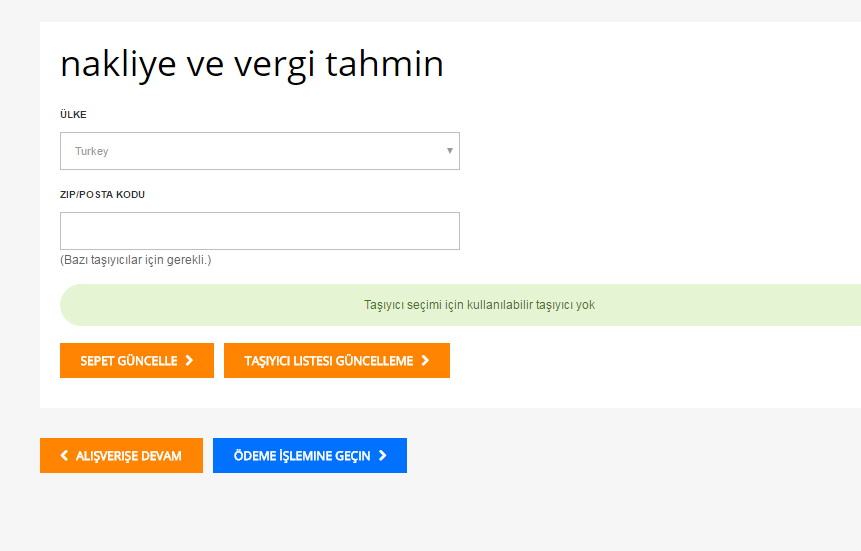Click the left chevron icon on ALIŞVERIŞE DEVAM
This screenshot has height=551, width=861.
(65, 455)
